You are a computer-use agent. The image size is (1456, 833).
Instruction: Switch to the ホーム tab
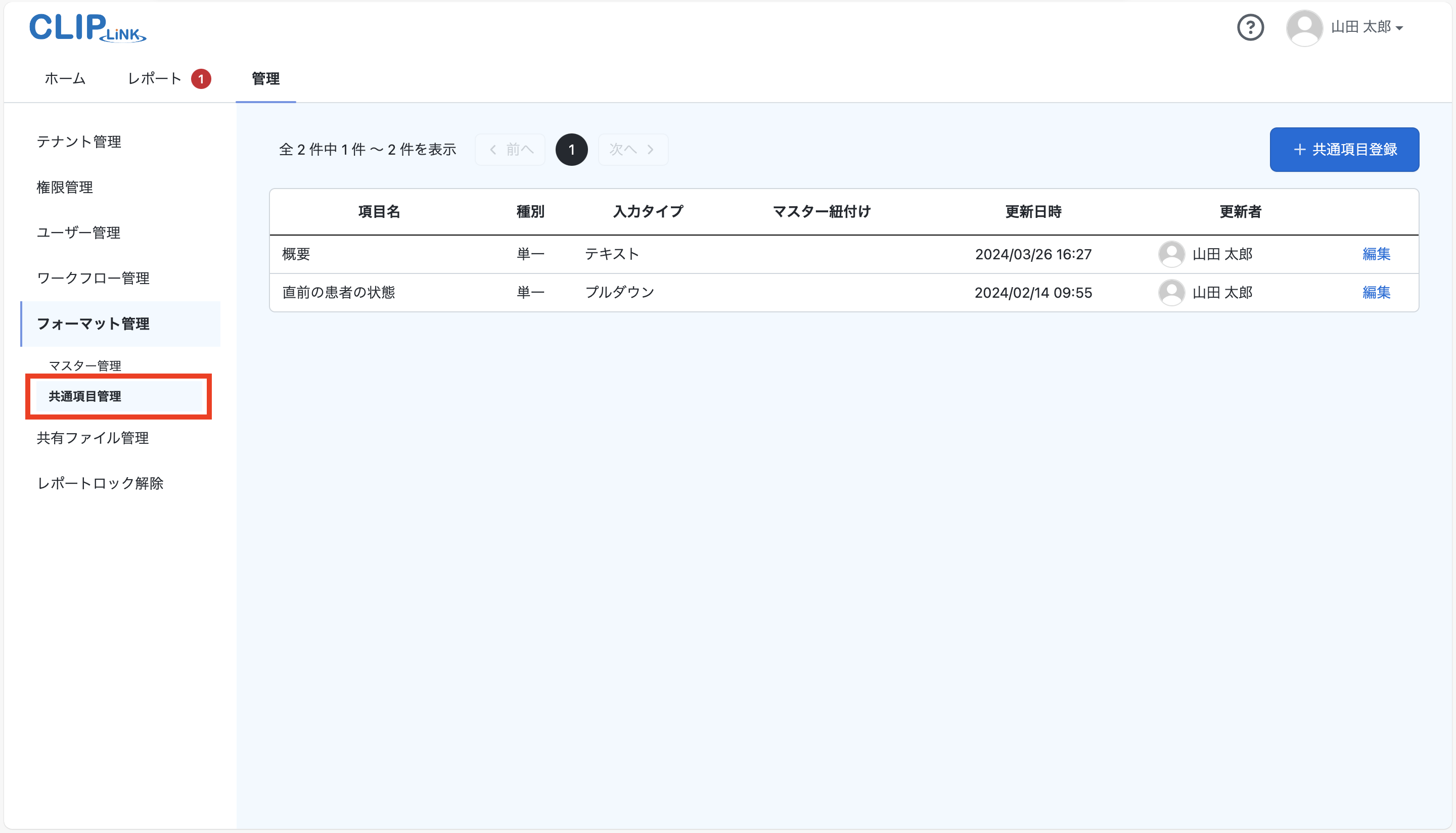(x=65, y=78)
